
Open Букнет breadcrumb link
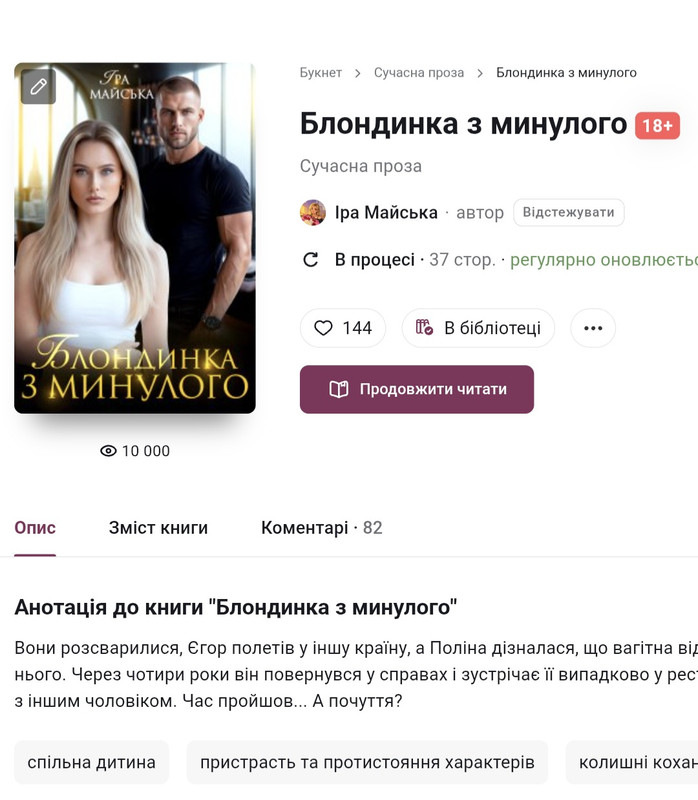[x=320, y=73]
